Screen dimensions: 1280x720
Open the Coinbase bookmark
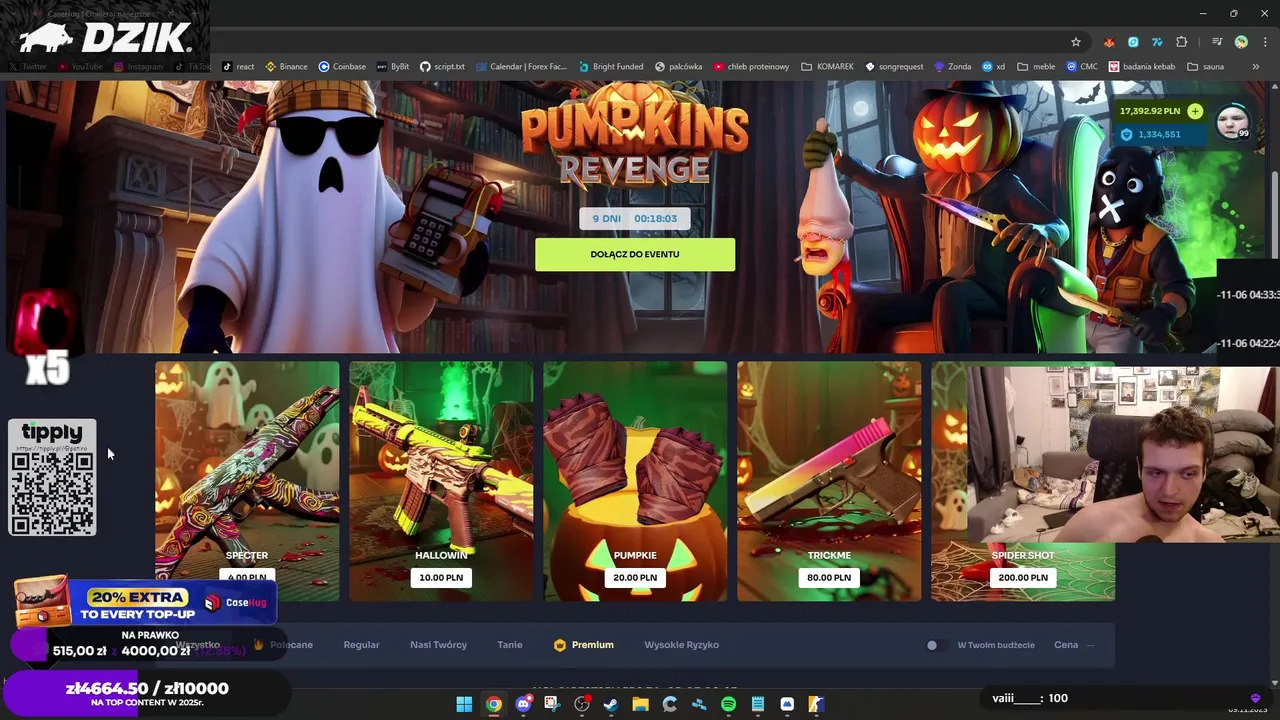(x=342, y=67)
